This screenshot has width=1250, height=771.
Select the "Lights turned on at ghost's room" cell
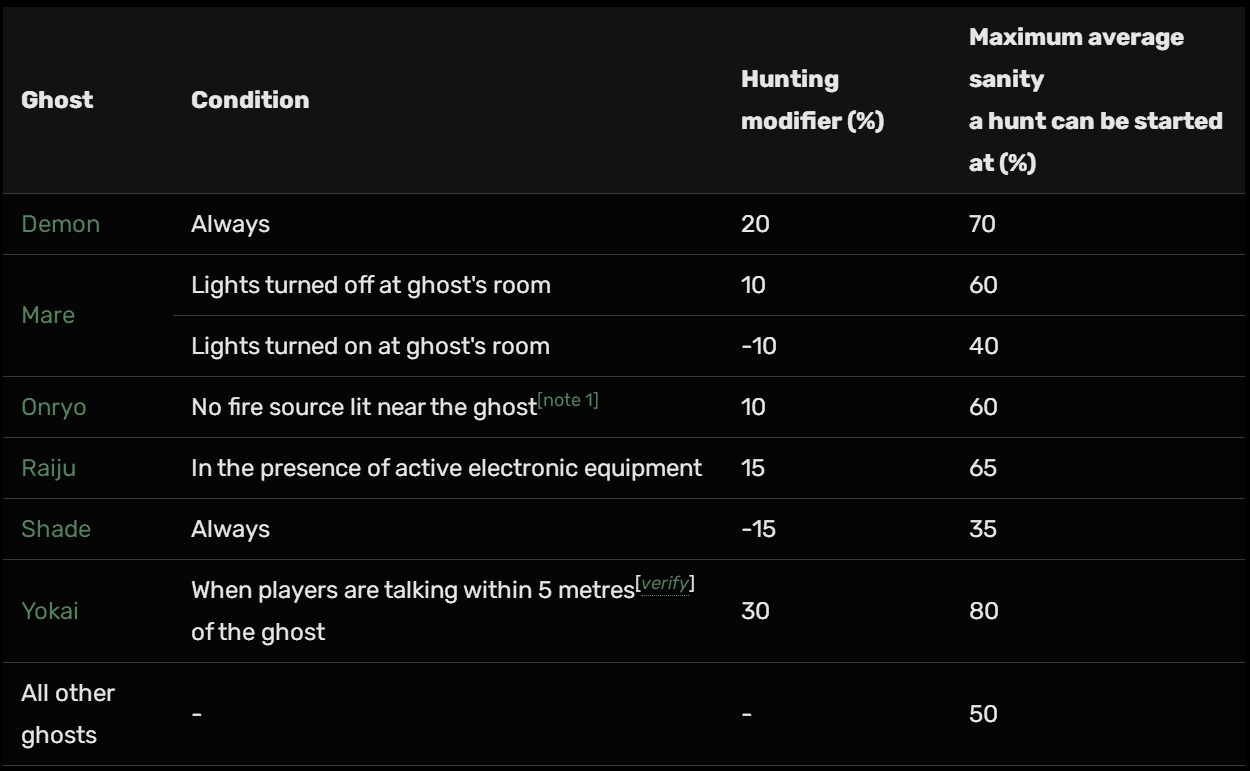click(370, 346)
